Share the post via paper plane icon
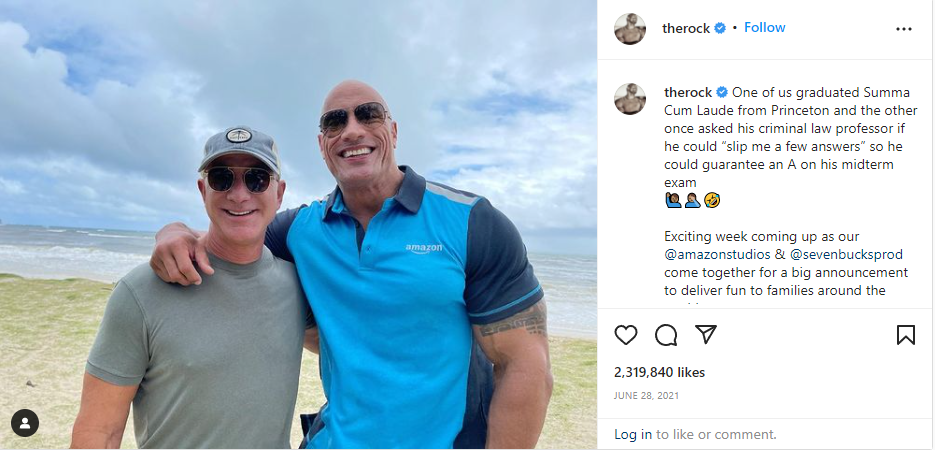Image resolution: width=935 pixels, height=450 pixels. (706, 335)
